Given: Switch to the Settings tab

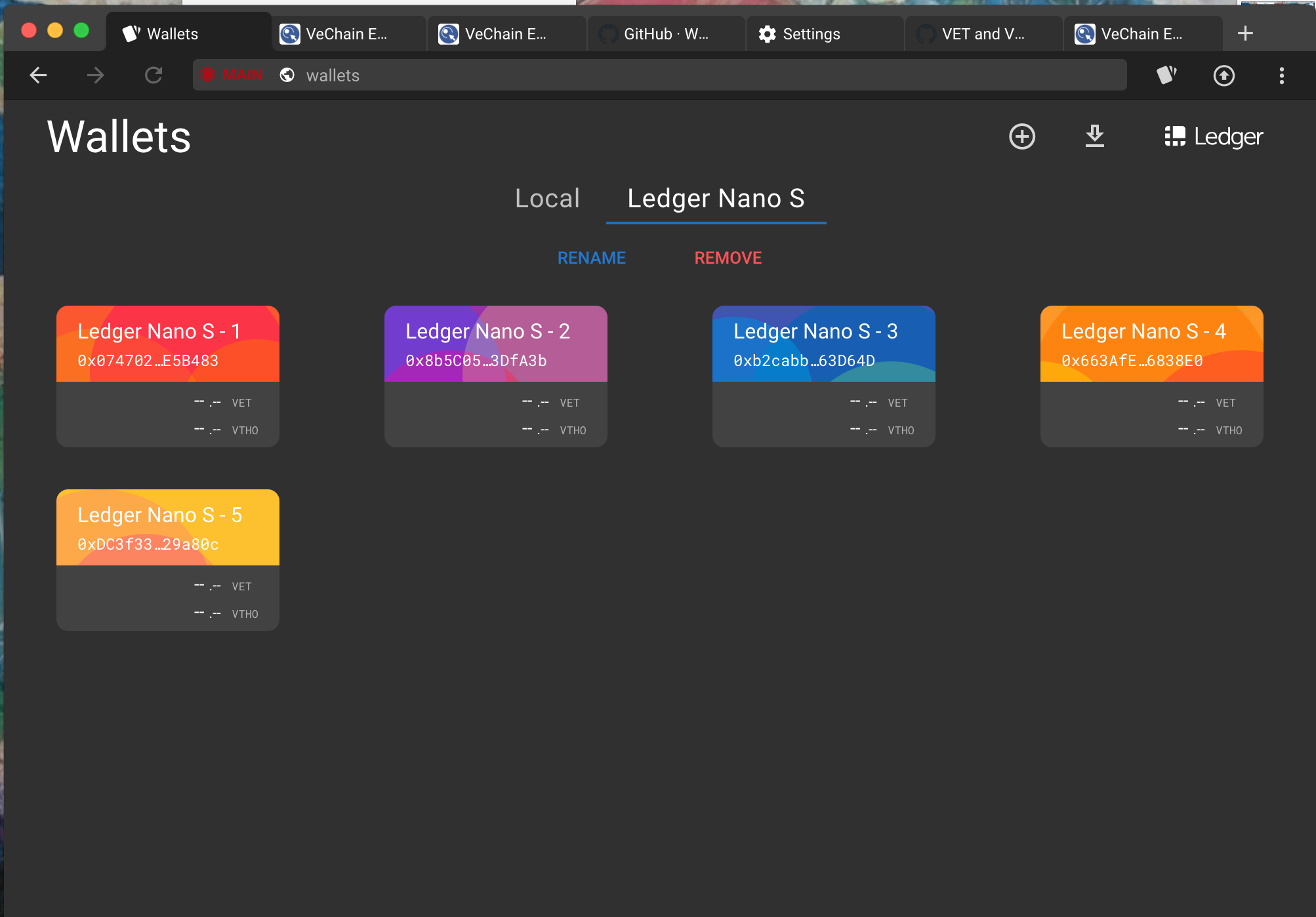Looking at the screenshot, I should point(812,33).
